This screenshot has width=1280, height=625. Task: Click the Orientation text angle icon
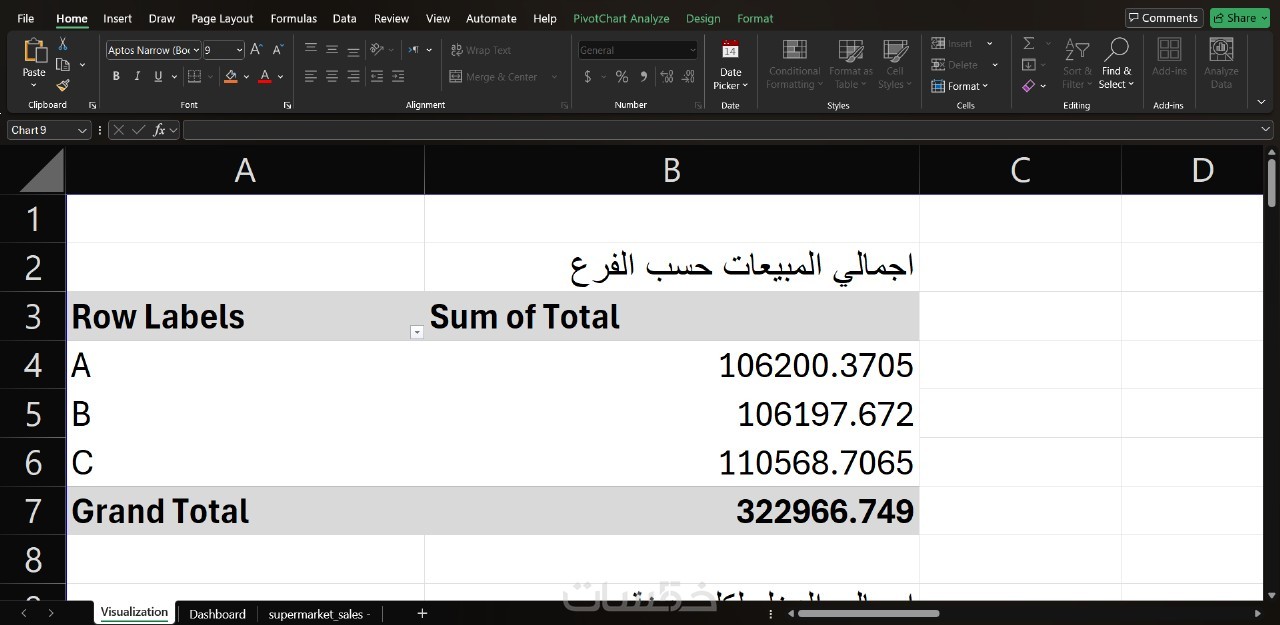coord(377,49)
